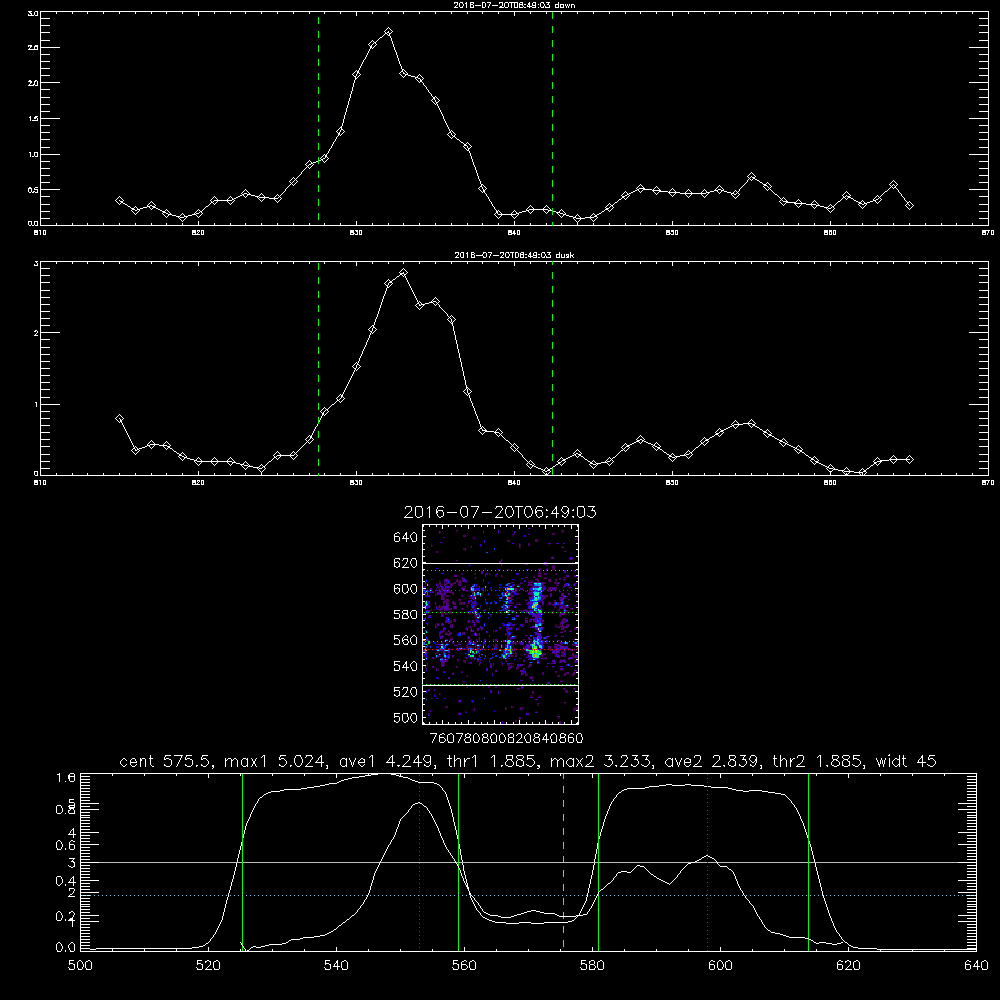Click right green dashed line in dusk plot
Image resolution: width=1000 pixels, height=1000 pixels.
(552, 368)
